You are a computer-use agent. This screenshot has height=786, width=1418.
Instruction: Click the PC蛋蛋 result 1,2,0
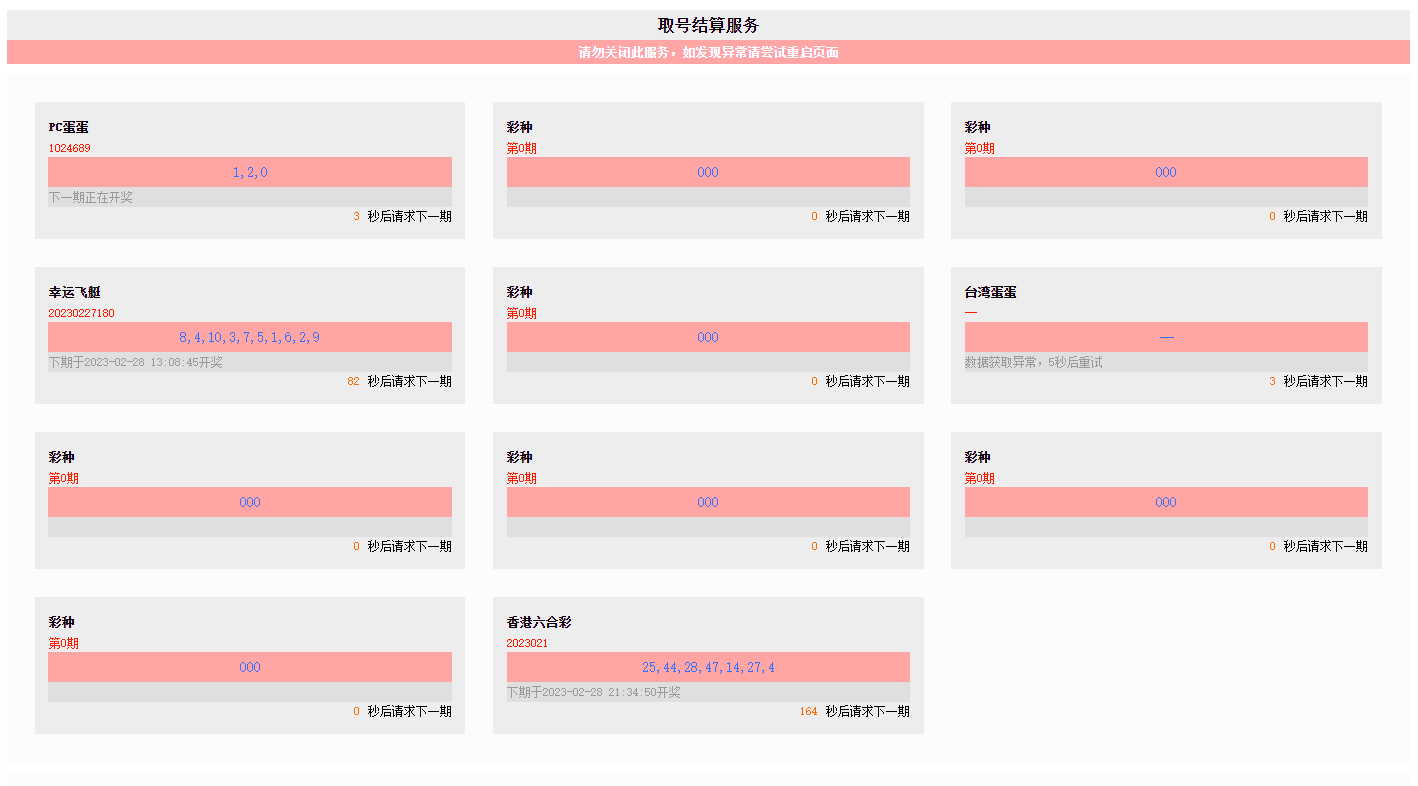point(250,172)
